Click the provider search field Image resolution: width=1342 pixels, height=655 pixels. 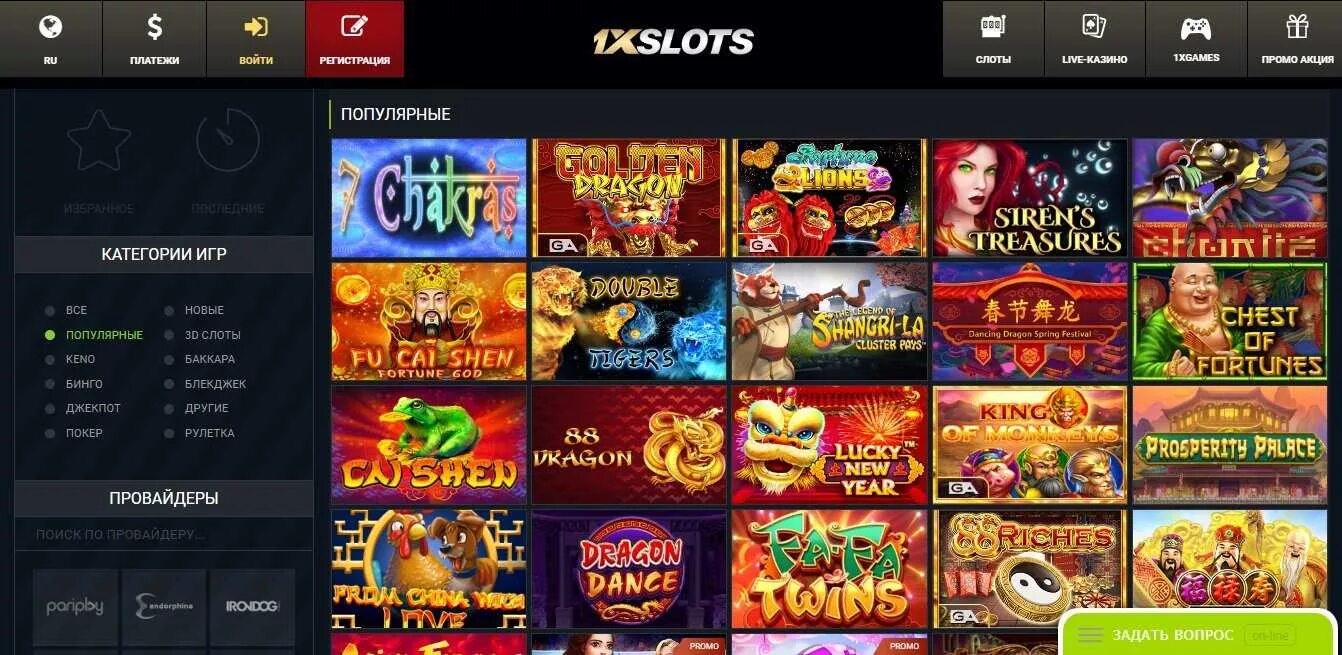point(164,534)
